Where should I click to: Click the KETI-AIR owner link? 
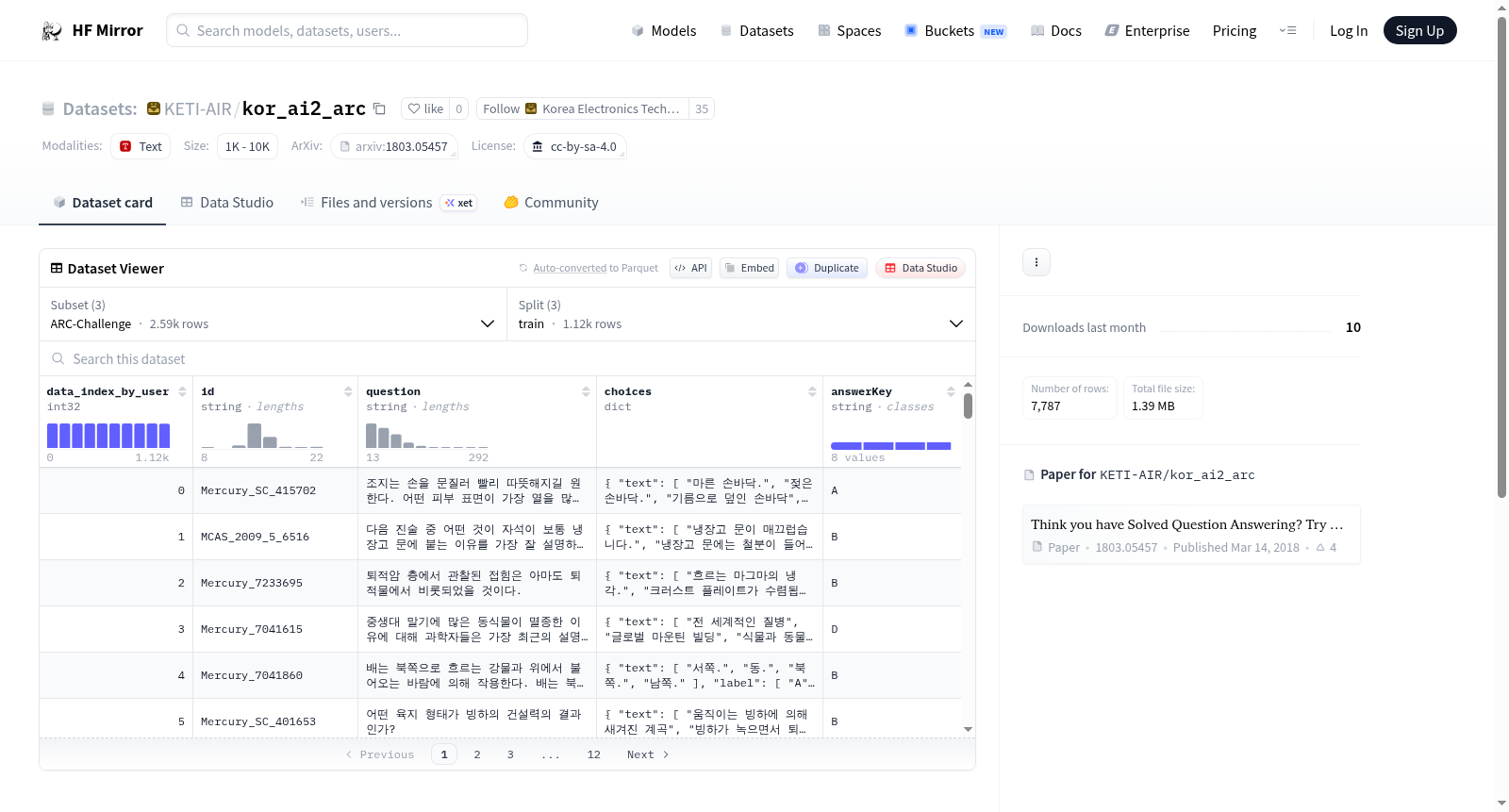coord(198,108)
